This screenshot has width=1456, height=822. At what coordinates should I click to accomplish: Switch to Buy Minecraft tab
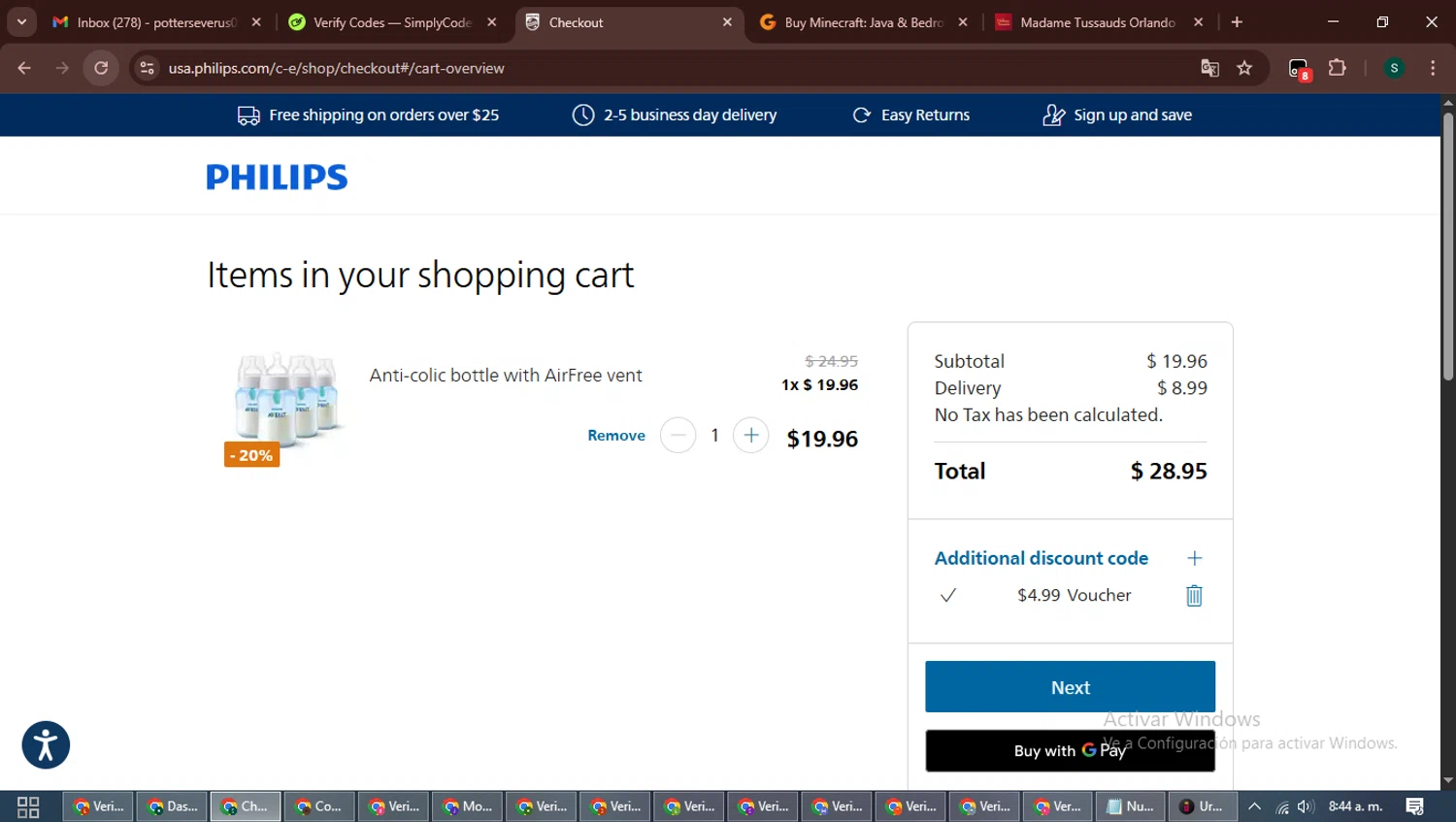click(863, 22)
